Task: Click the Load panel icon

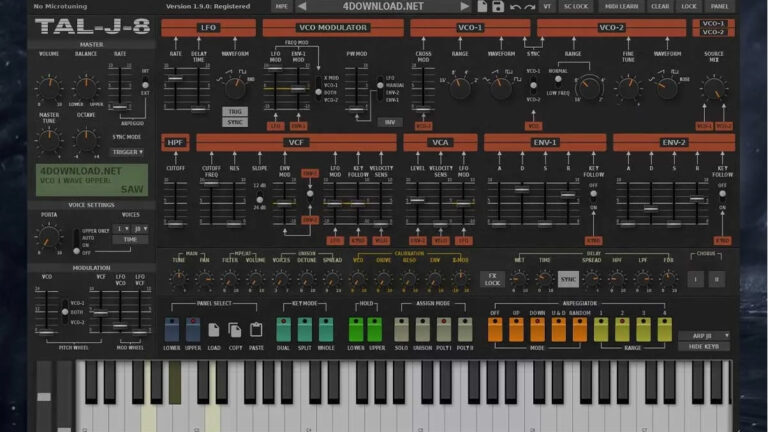Action: [x=214, y=330]
